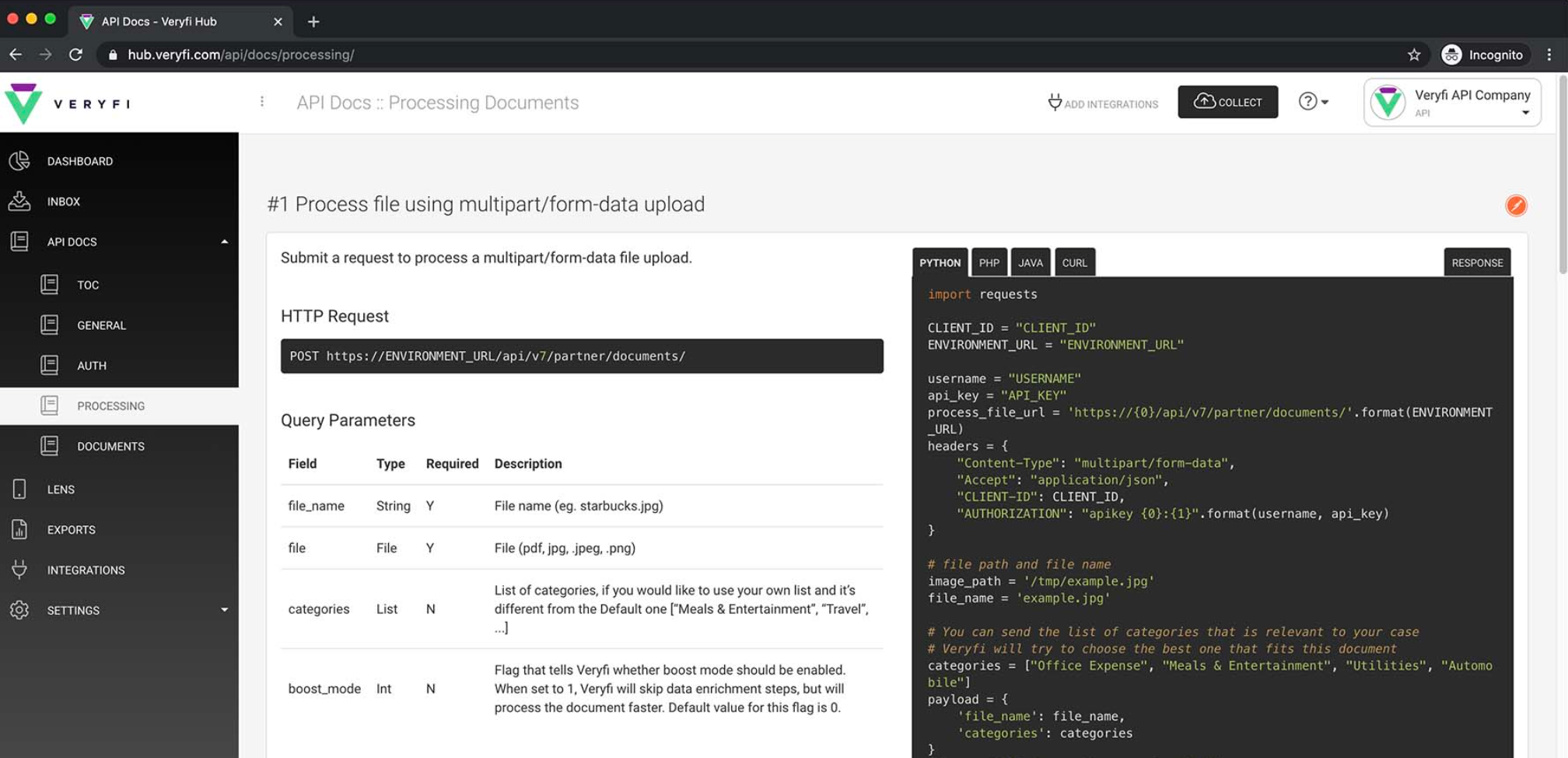Open the Chrome three-dot menu

(x=1549, y=54)
